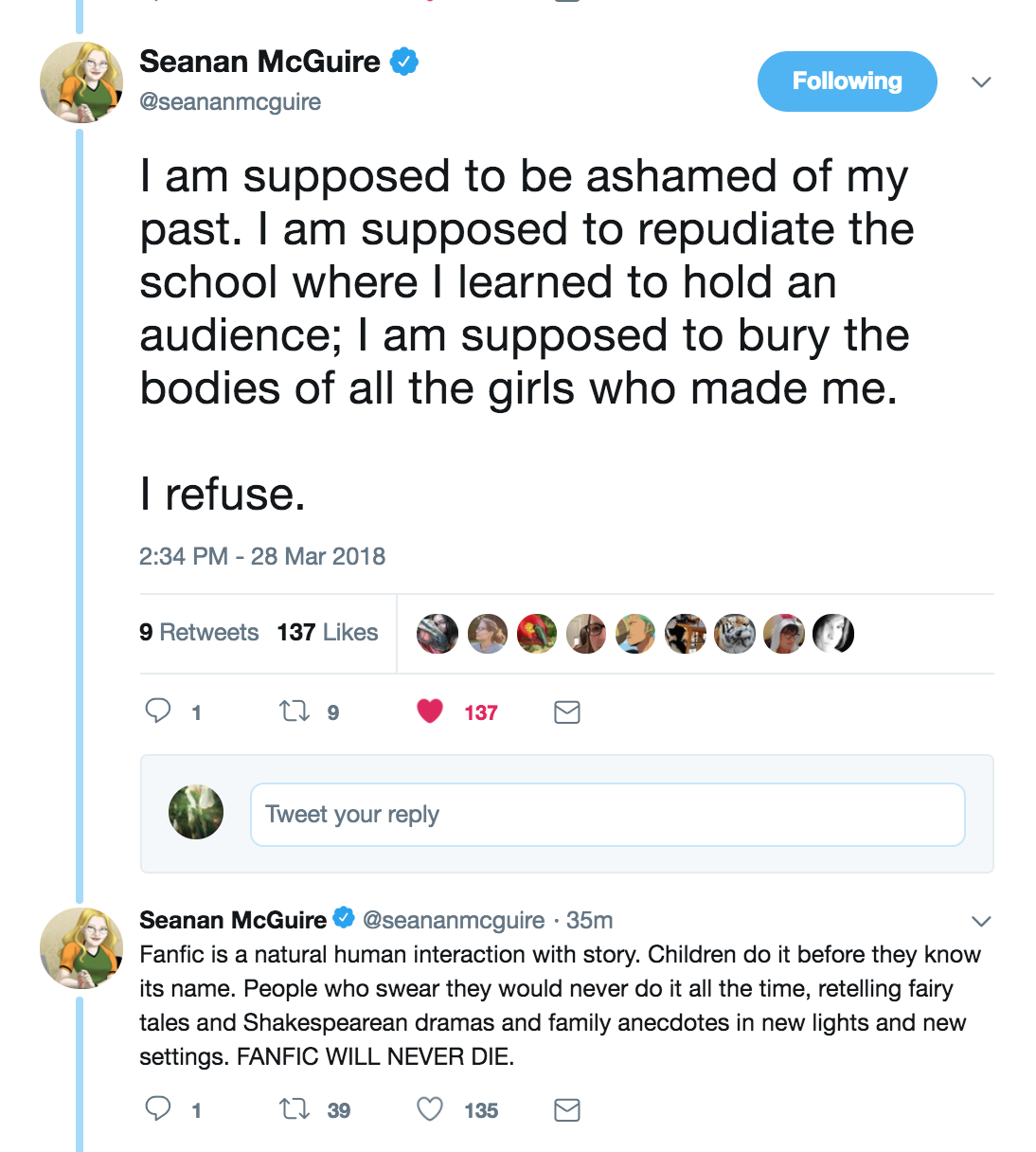Image resolution: width=1036 pixels, height=1152 pixels.
Task: Click inside the Tweet your reply field
Action: (607, 815)
